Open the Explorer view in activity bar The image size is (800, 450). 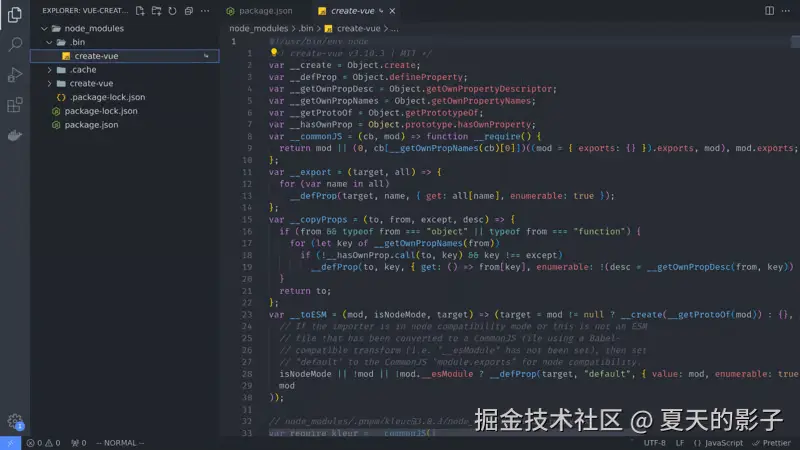15,14
